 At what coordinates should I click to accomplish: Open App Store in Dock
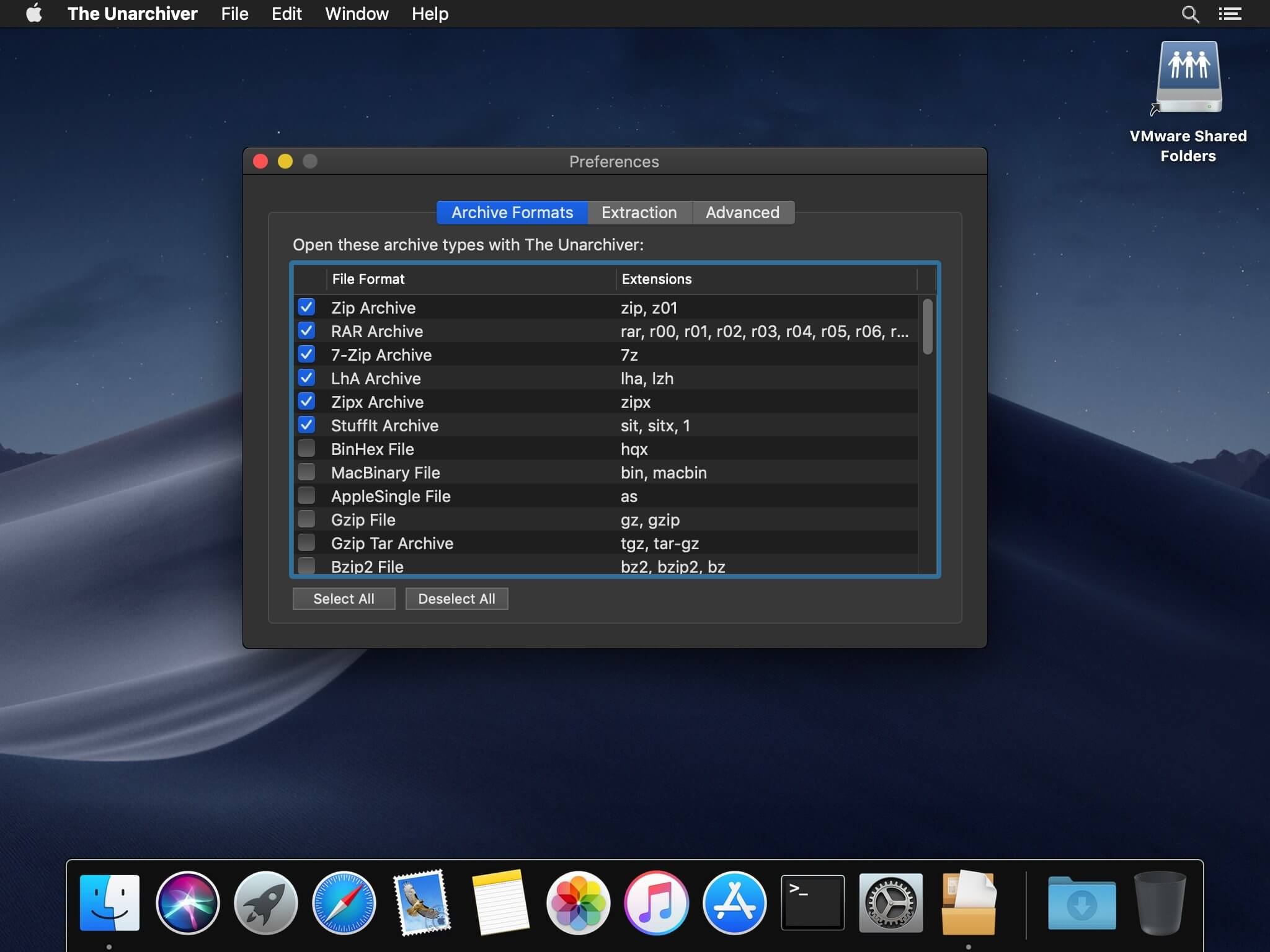click(x=734, y=902)
